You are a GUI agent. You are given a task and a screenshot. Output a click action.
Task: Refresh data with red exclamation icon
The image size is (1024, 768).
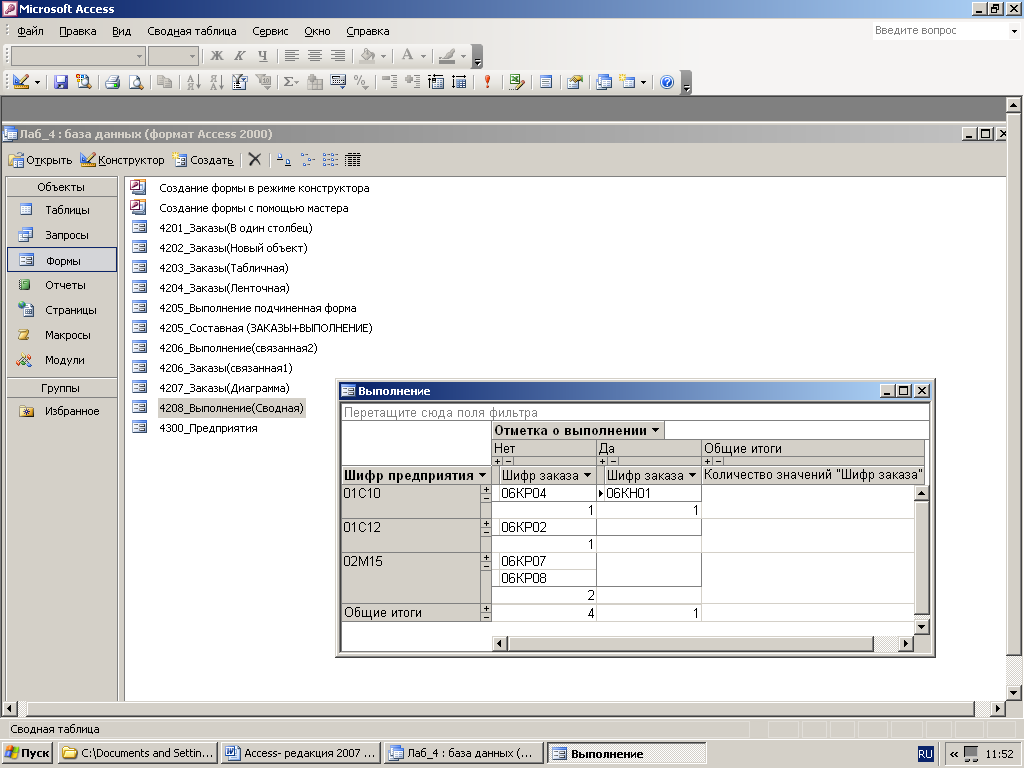point(487,82)
